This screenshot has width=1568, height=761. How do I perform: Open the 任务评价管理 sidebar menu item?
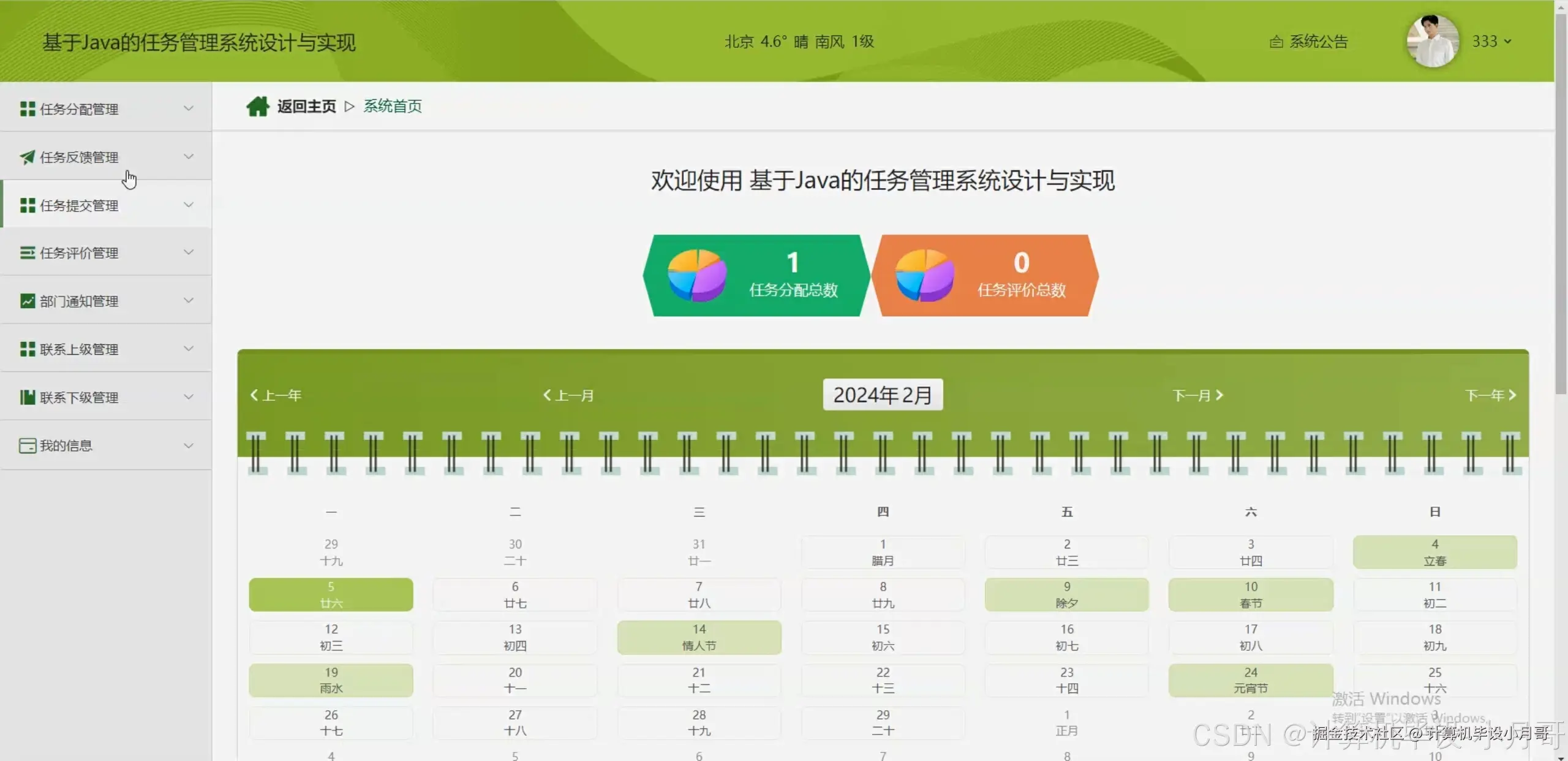(x=79, y=252)
